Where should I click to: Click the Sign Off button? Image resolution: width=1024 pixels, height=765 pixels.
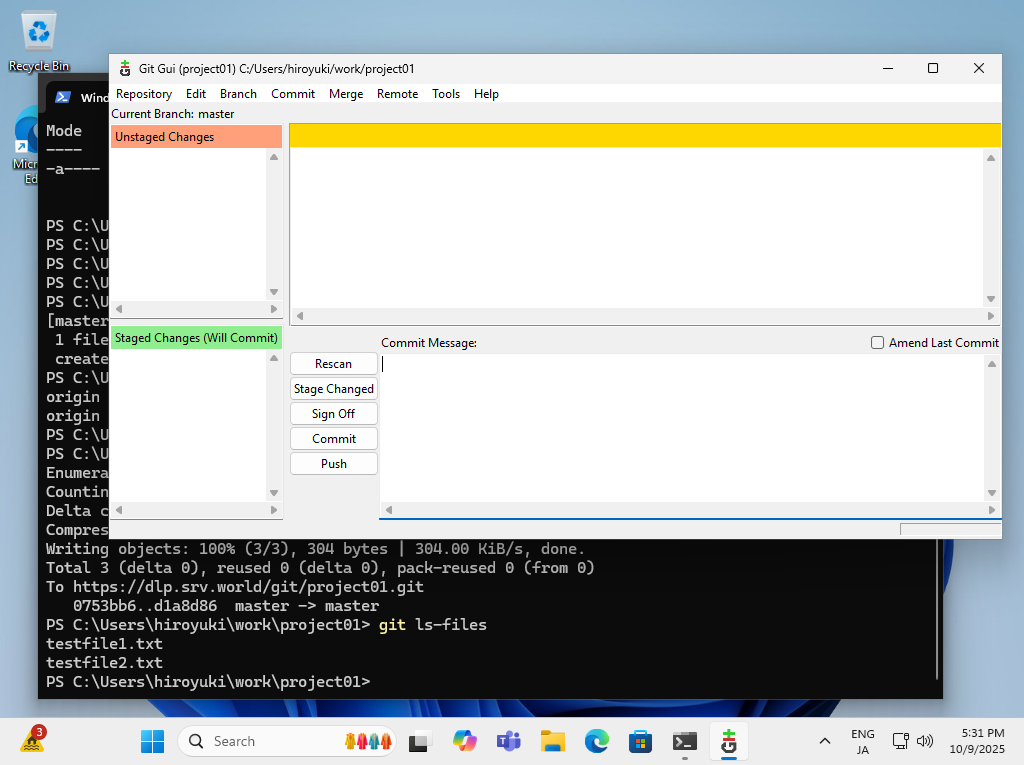coord(334,414)
